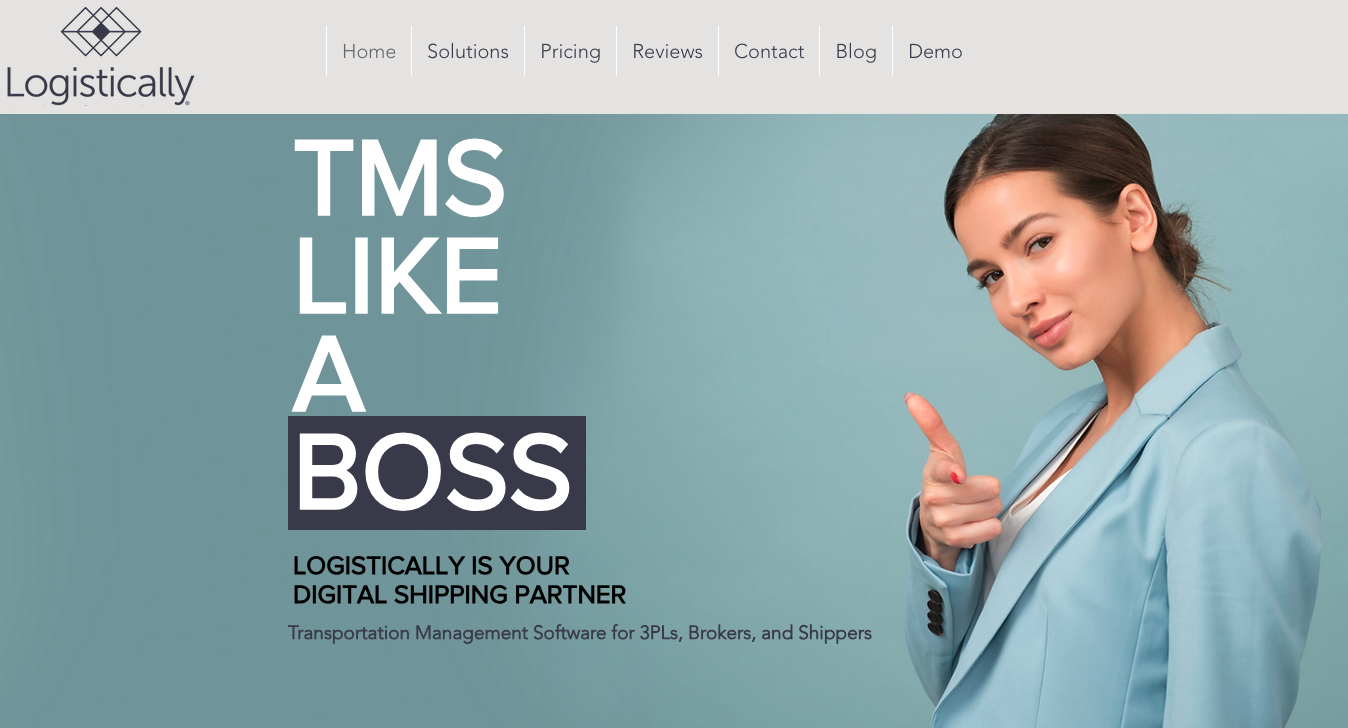Click the large letter A in the headline
Image resolution: width=1348 pixels, height=728 pixels.
(328, 372)
